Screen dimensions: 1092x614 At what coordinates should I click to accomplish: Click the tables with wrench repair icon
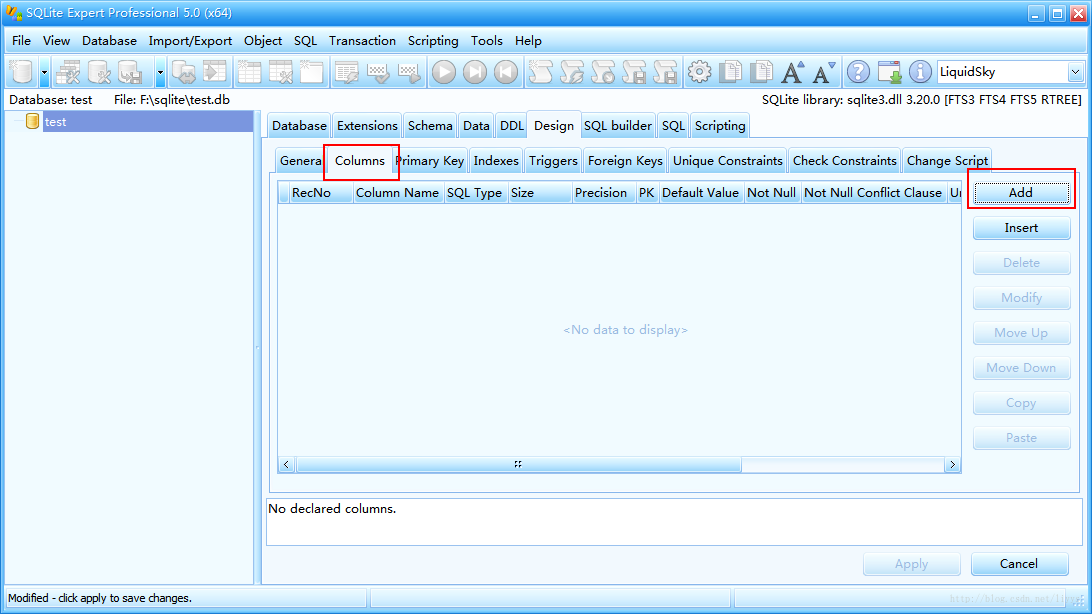pyautogui.click(x=68, y=72)
